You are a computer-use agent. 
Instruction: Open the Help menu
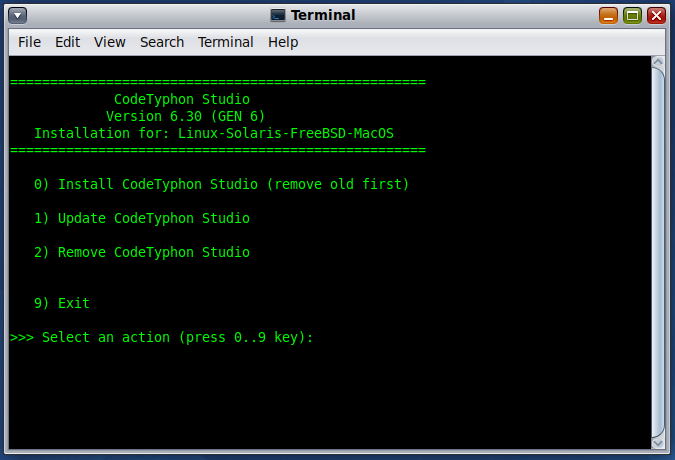pyautogui.click(x=283, y=42)
